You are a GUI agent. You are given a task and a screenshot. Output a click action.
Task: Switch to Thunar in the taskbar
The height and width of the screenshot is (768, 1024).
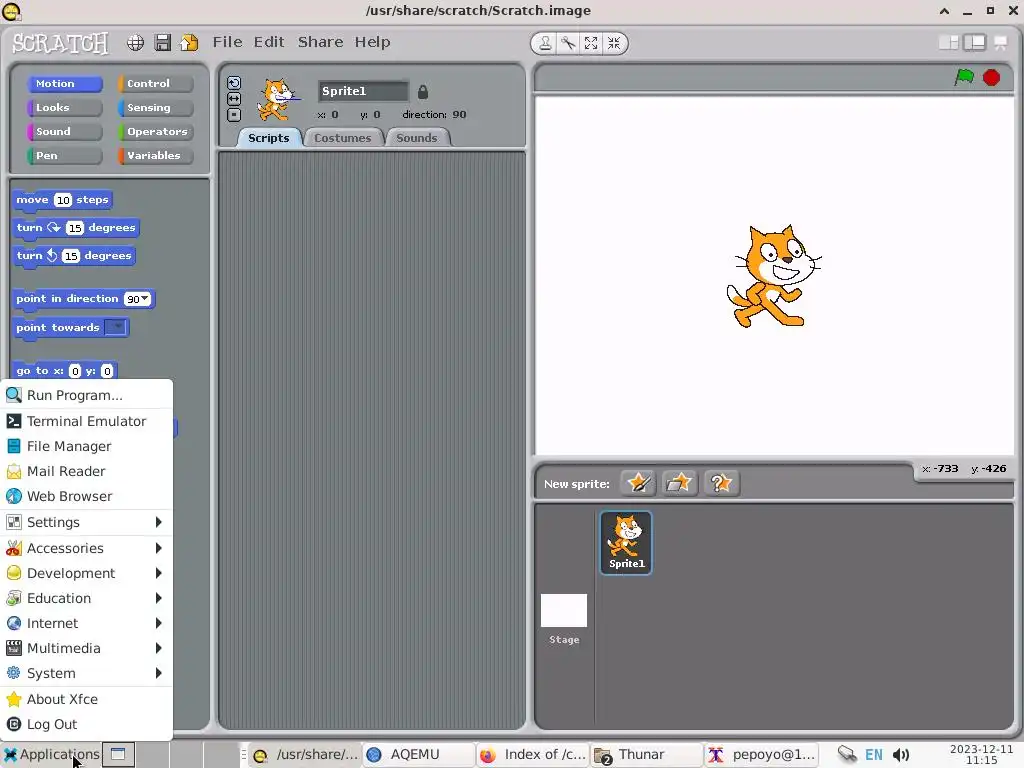click(647, 754)
